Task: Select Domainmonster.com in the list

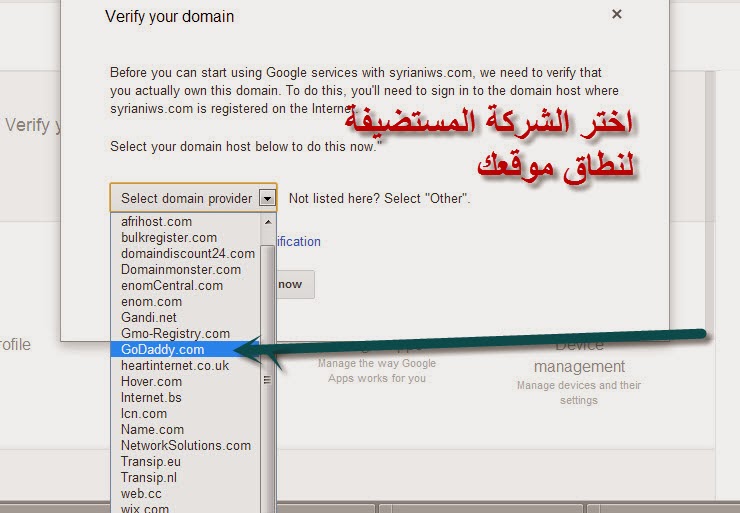Action: tap(185, 269)
